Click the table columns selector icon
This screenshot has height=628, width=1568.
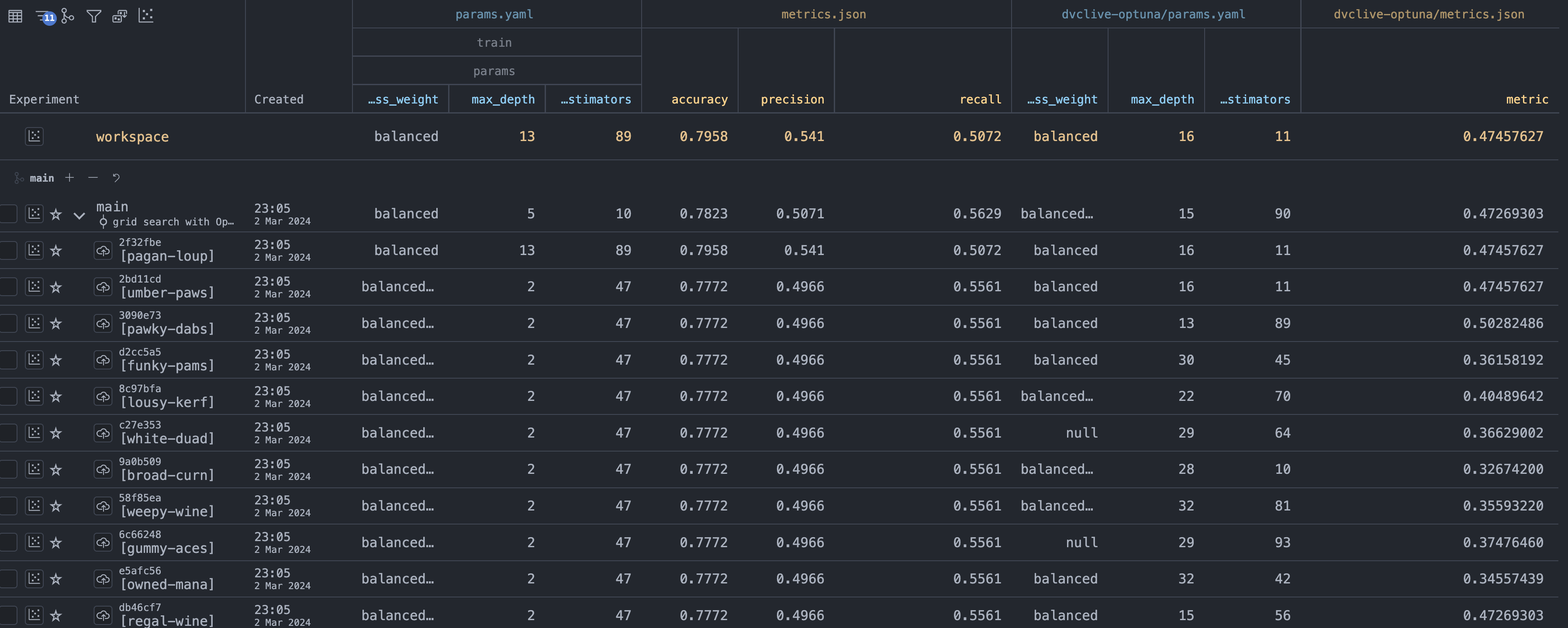click(x=15, y=17)
